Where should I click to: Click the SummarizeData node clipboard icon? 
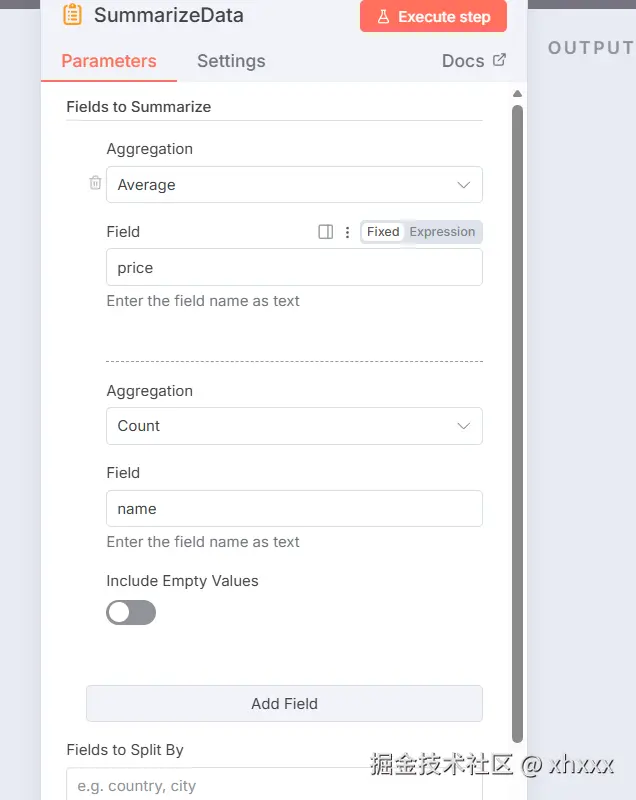72,15
